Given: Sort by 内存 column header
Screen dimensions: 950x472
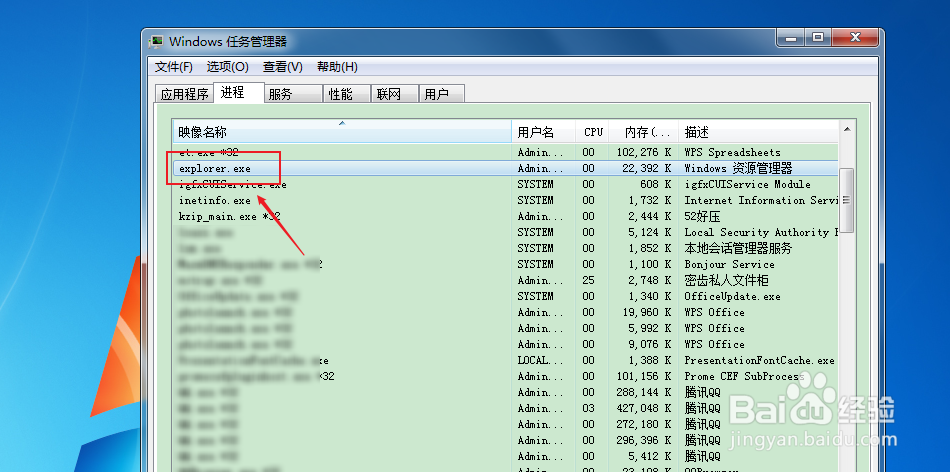Looking at the screenshot, I should pos(644,131).
